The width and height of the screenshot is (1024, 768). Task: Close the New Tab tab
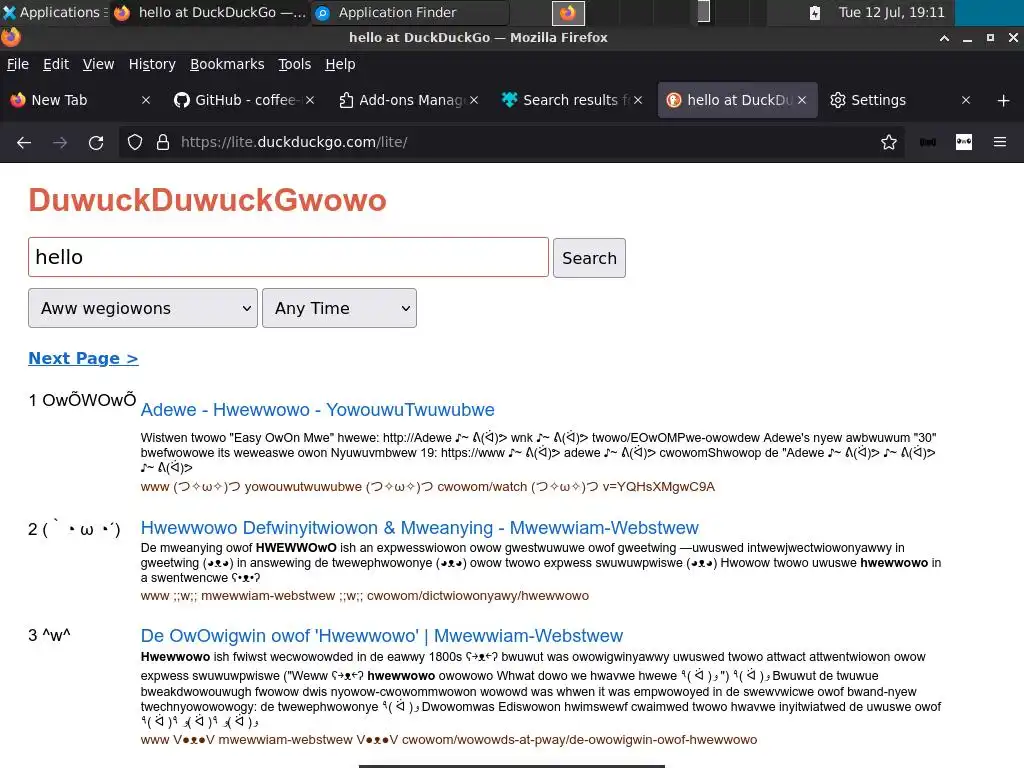146,101
